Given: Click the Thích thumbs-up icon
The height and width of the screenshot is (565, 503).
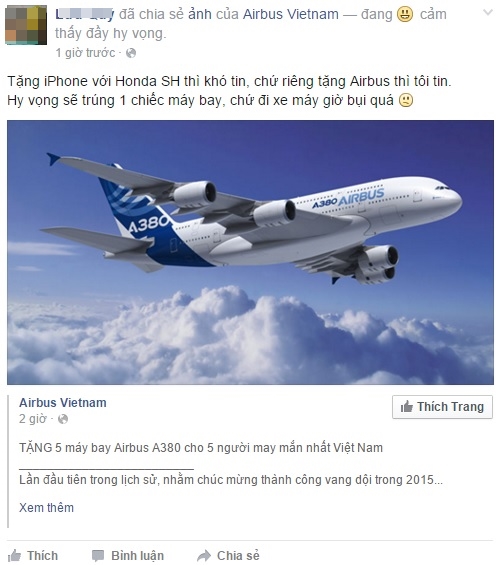Looking at the screenshot, I should tap(14, 556).
